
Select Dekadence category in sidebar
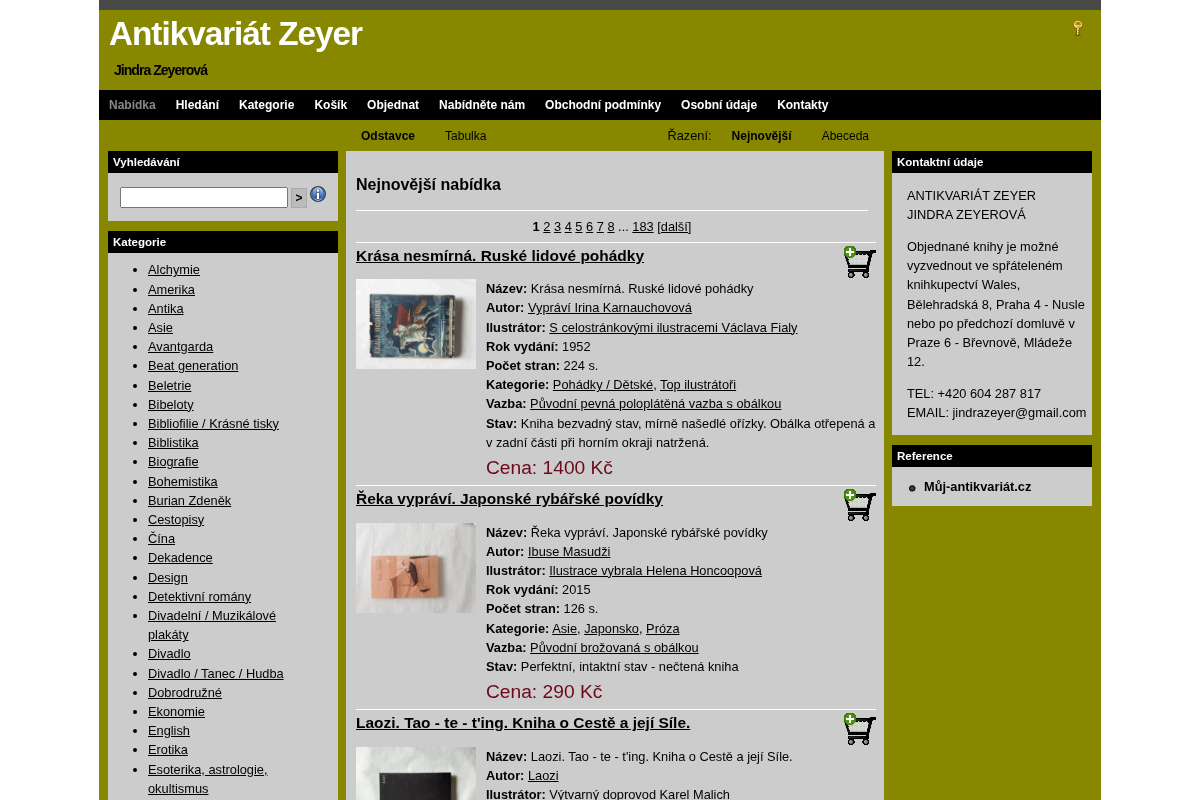(180, 558)
